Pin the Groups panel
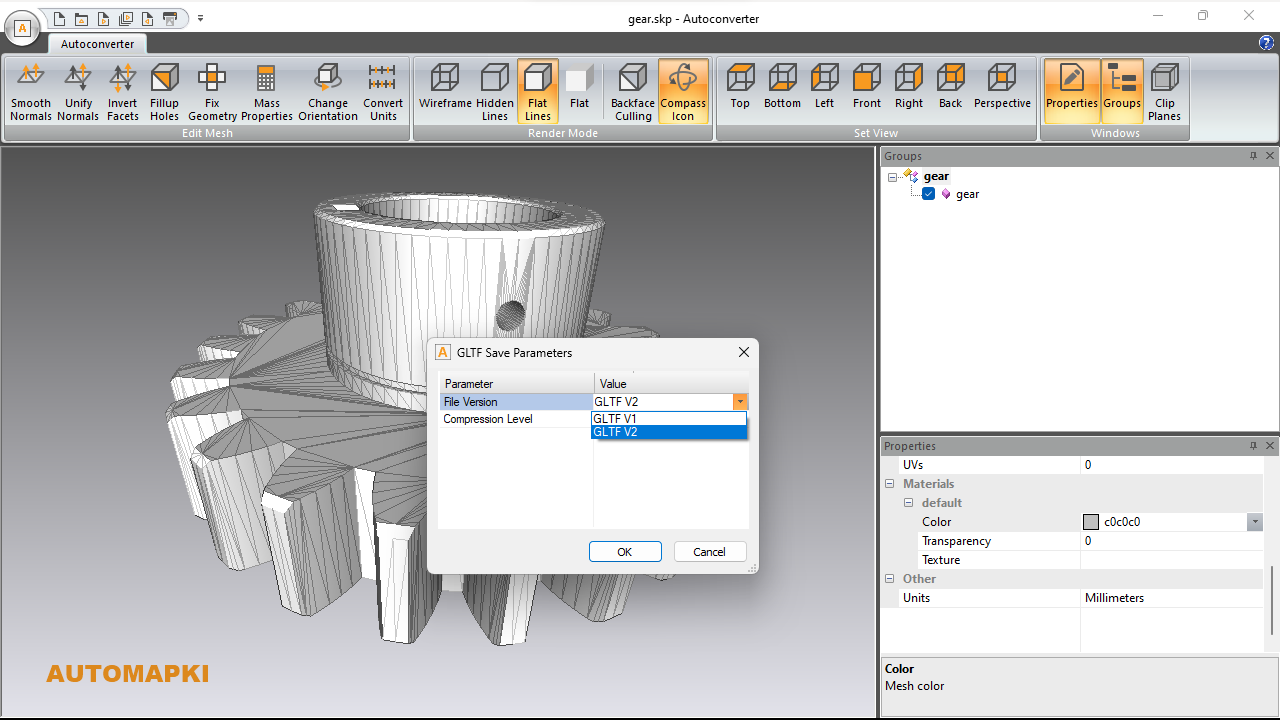 click(x=1253, y=156)
